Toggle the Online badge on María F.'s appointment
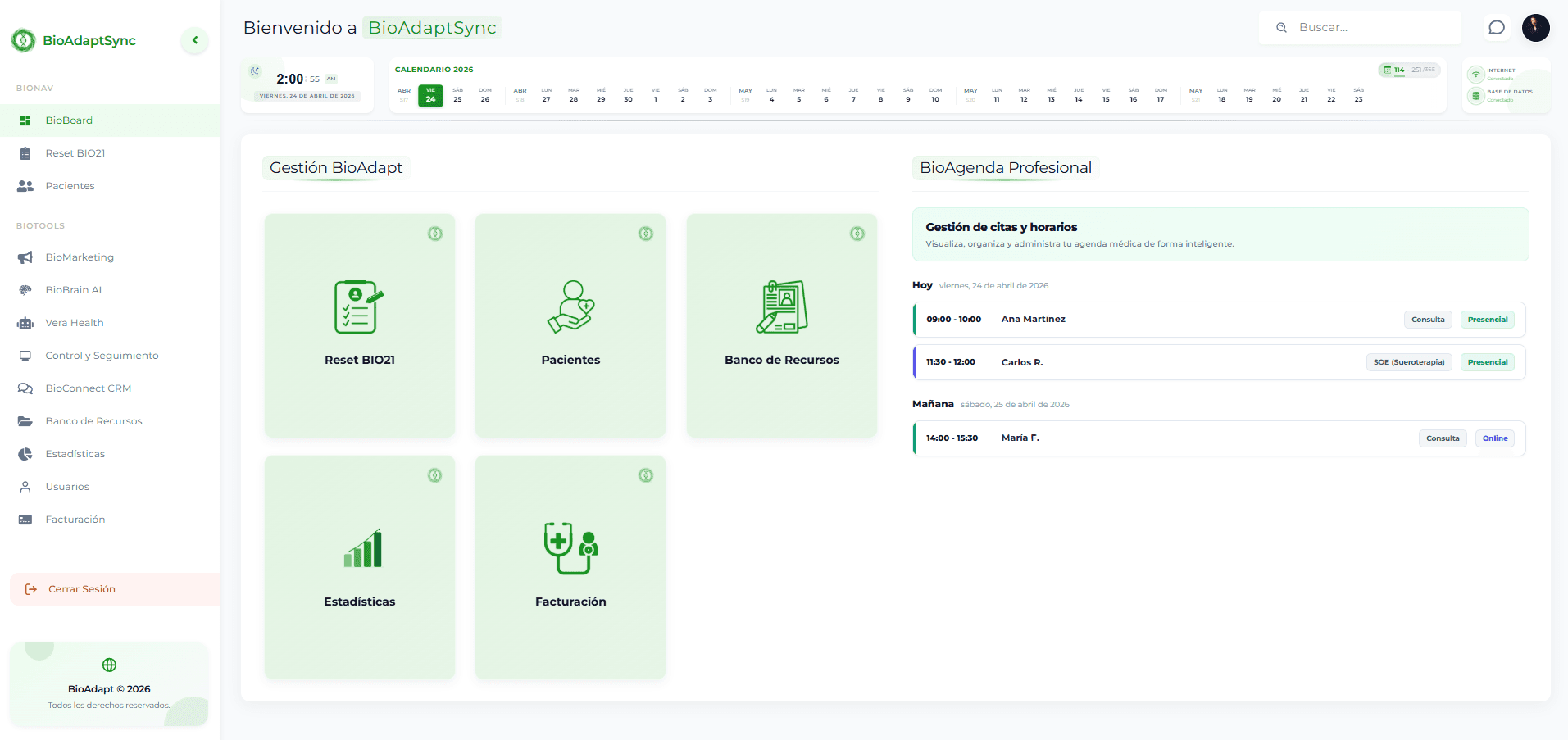Screen dimensions: 1568x740 1494,438
